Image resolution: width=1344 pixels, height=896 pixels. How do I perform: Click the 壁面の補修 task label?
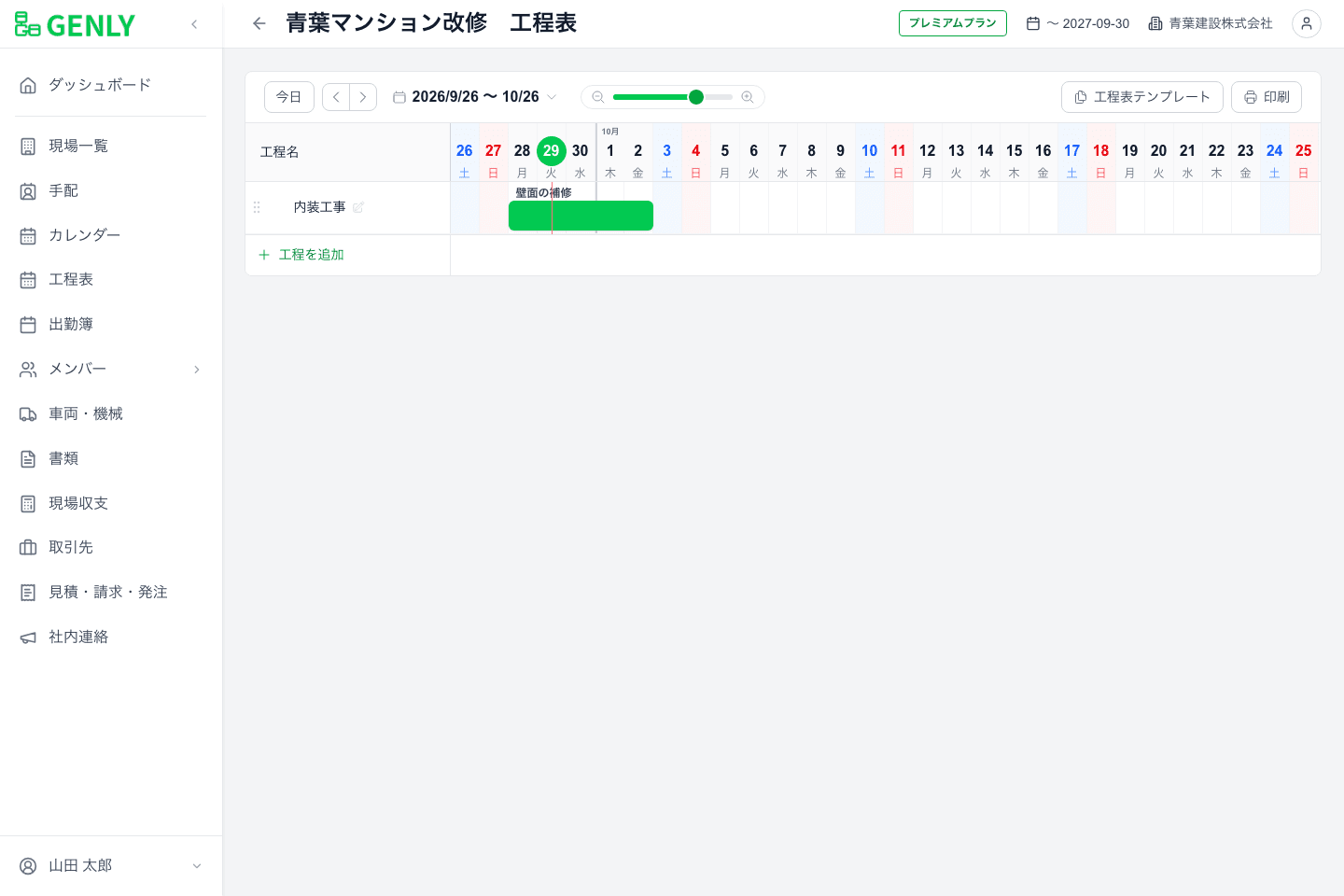(543, 192)
